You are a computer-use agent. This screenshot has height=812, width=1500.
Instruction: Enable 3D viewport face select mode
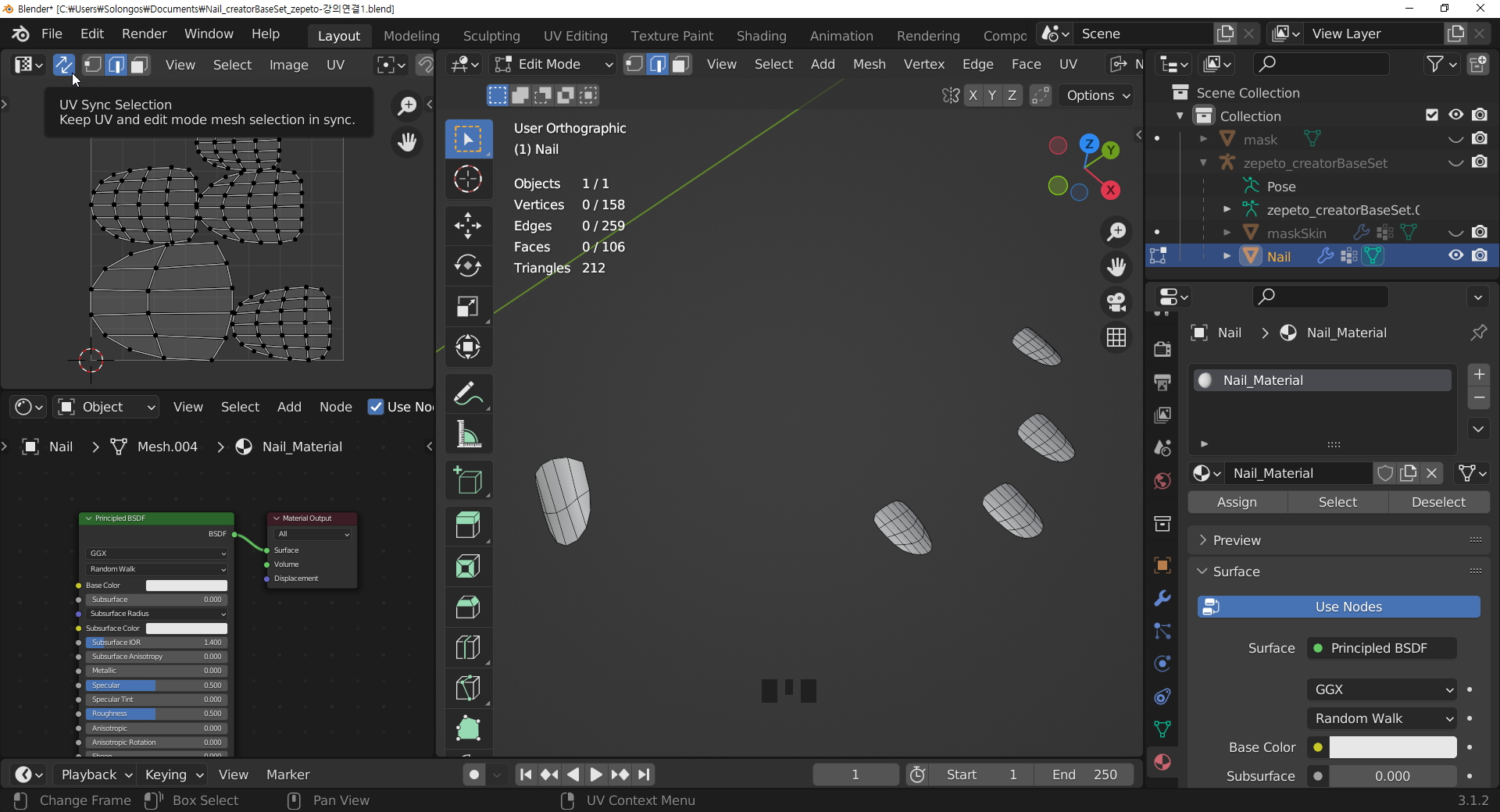tap(681, 65)
